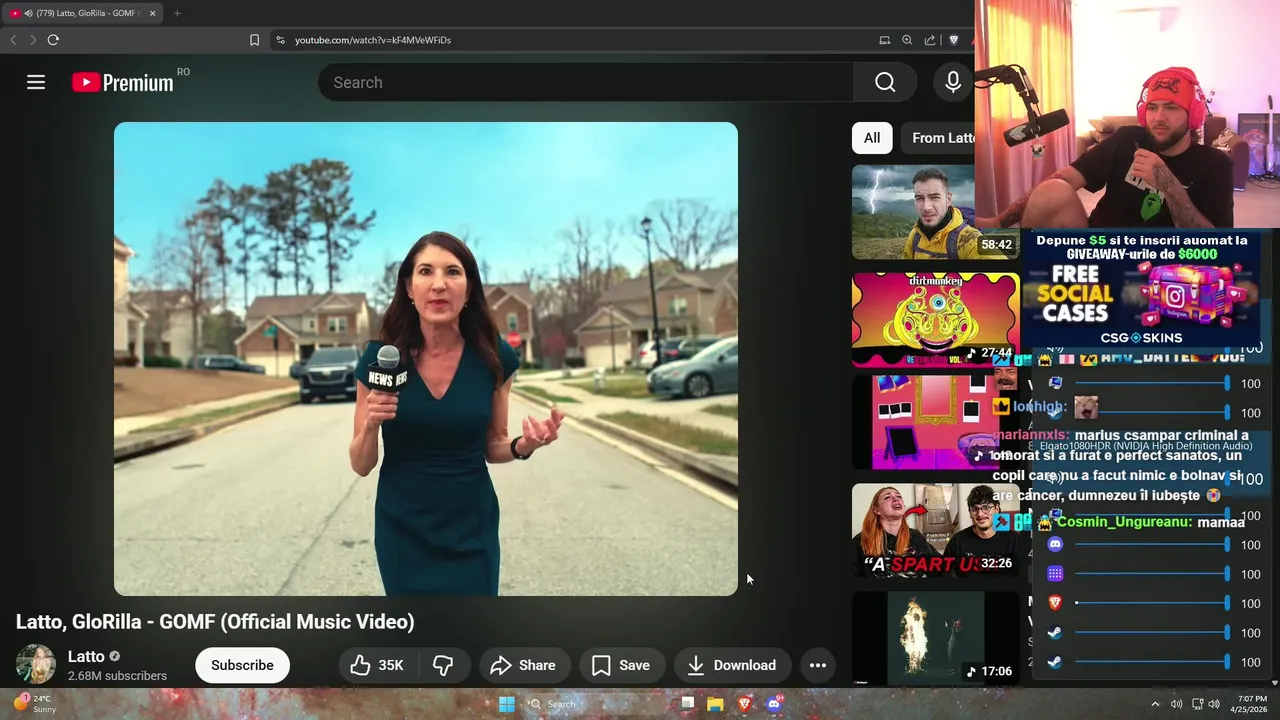Show hidden tray icons chevron
The height and width of the screenshot is (720, 1280).
tap(1155, 704)
